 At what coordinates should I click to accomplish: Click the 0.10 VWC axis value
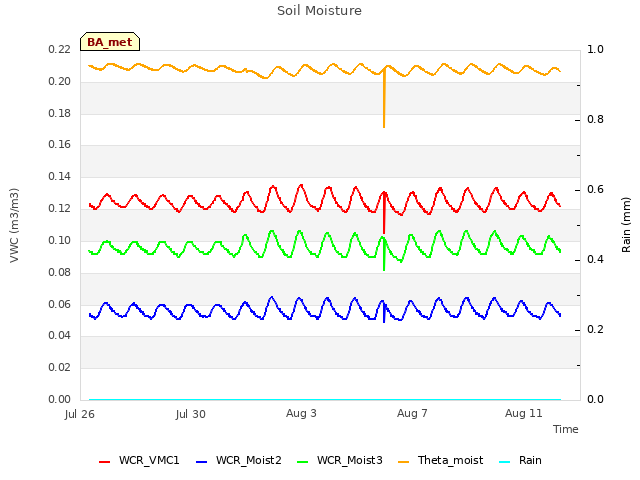(60, 240)
